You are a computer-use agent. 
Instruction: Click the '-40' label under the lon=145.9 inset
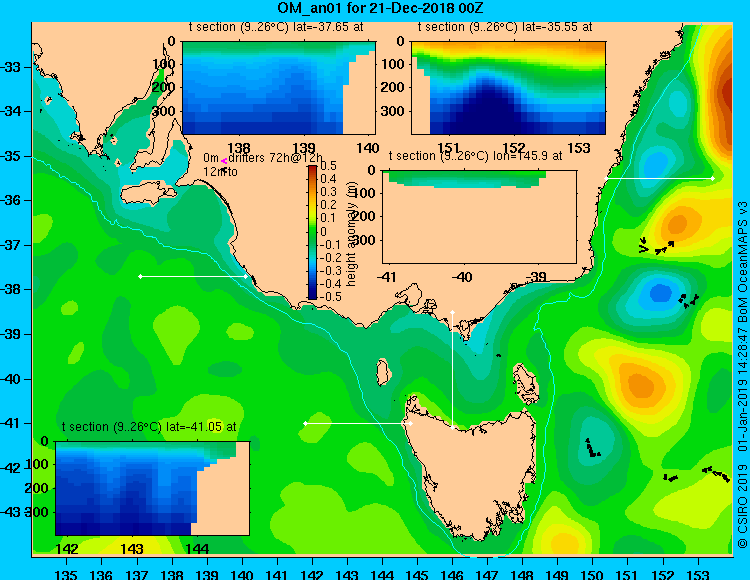pos(462,276)
